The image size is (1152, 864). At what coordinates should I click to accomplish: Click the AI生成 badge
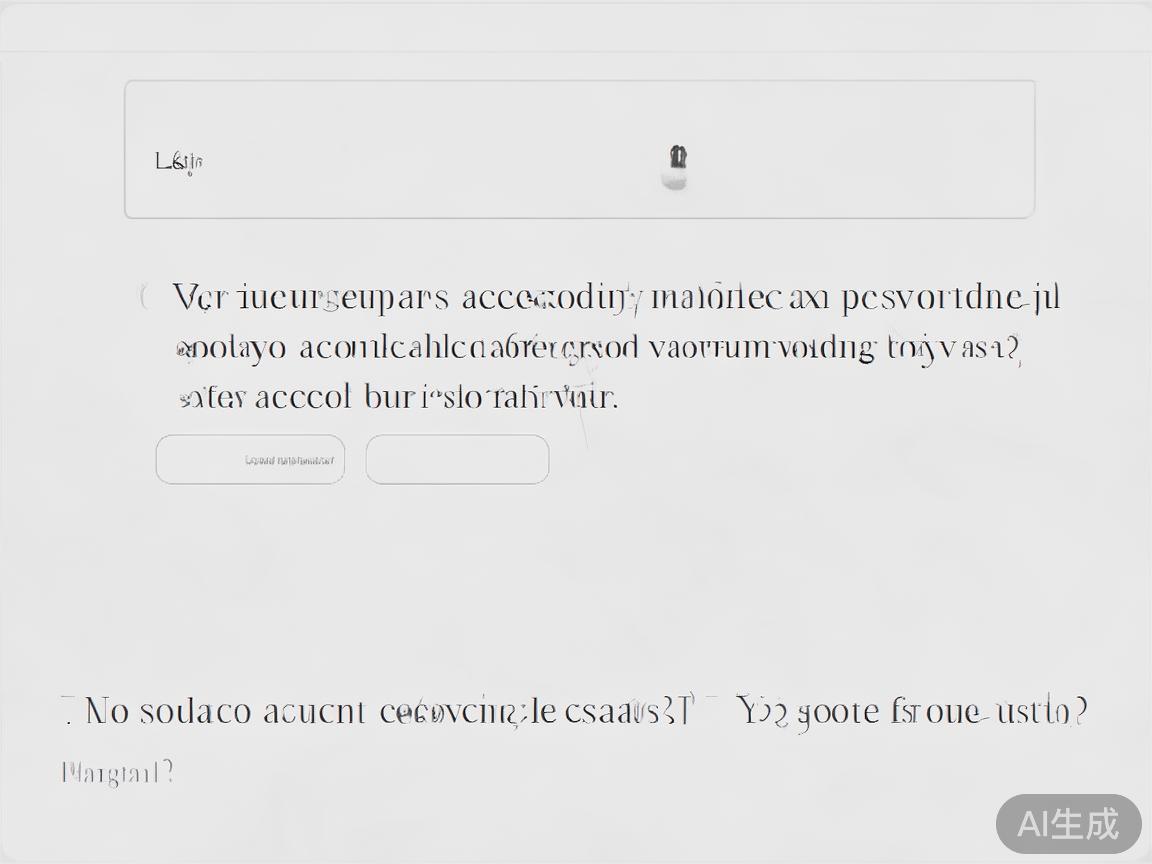pos(1068,823)
